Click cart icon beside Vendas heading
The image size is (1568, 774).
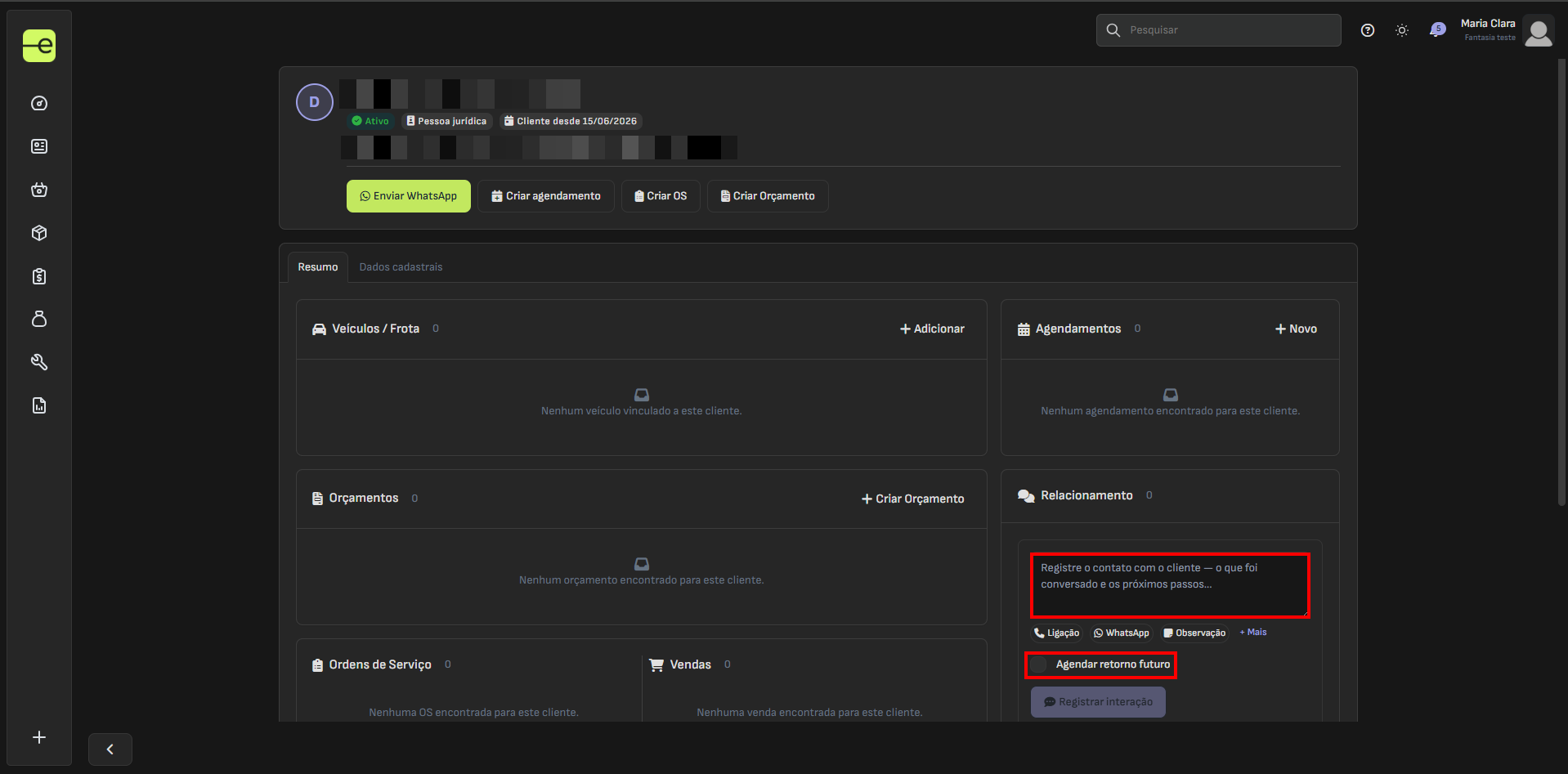tap(656, 665)
